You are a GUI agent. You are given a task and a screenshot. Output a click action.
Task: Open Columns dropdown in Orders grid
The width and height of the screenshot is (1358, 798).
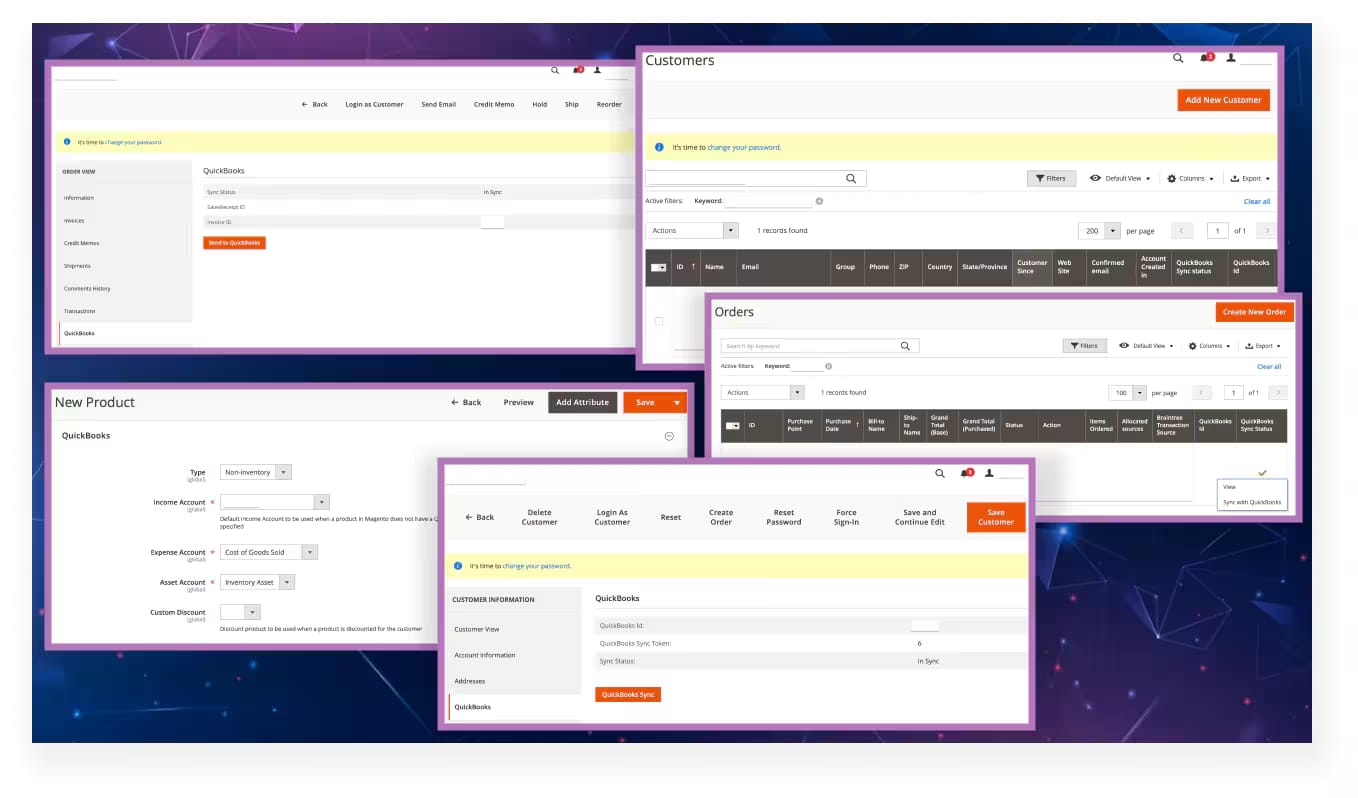click(1210, 346)
